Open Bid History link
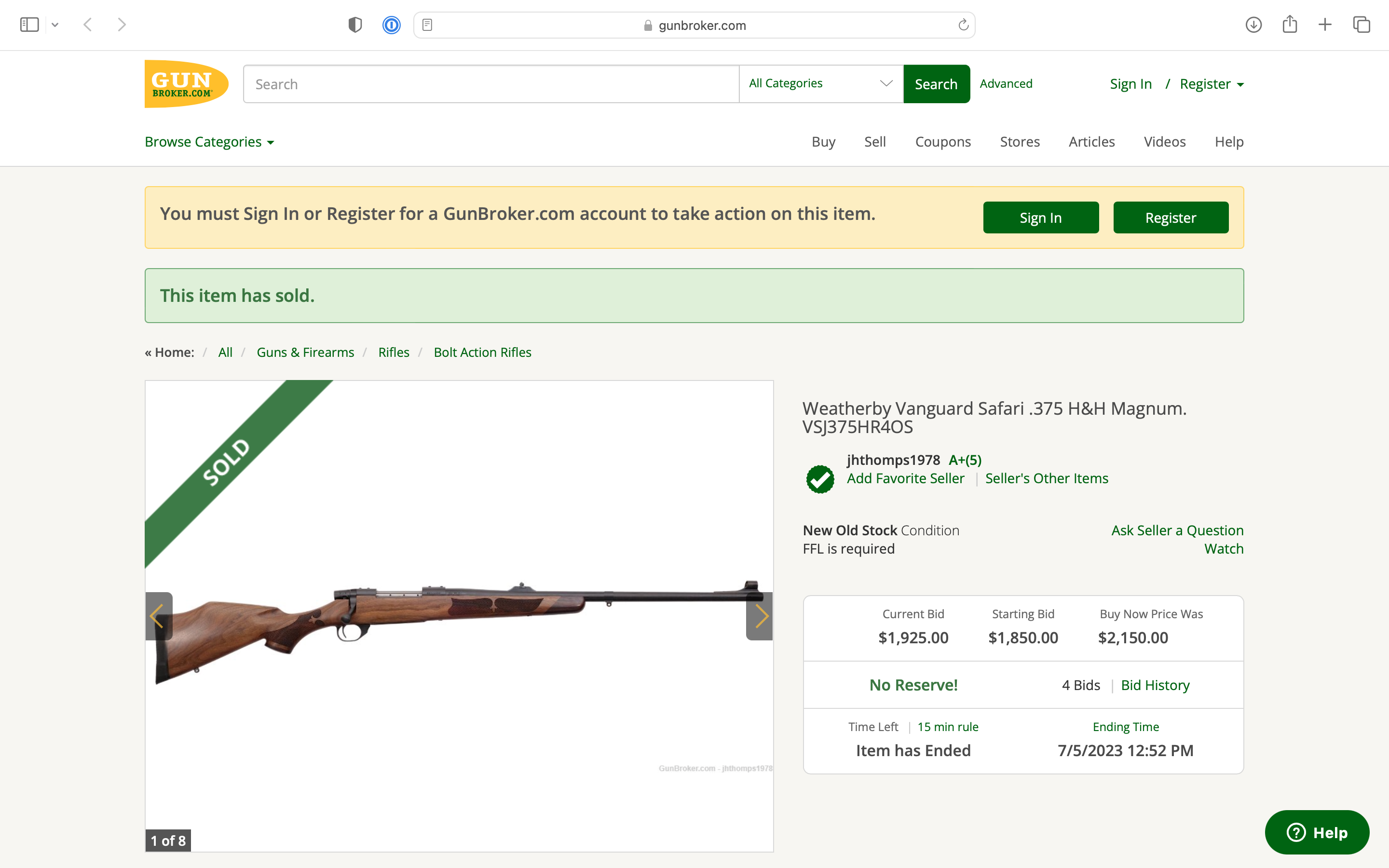1389x868 pixels. pos(1155,685)
